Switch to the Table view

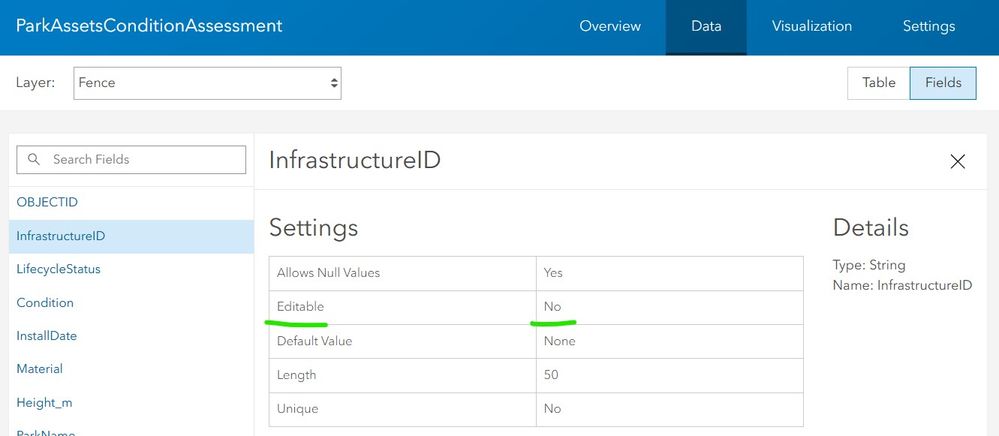click(878, 83)
